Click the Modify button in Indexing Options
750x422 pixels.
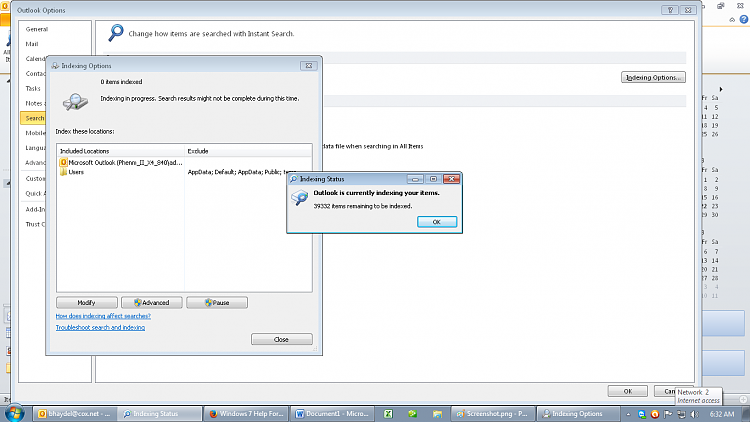pos(87,303)
